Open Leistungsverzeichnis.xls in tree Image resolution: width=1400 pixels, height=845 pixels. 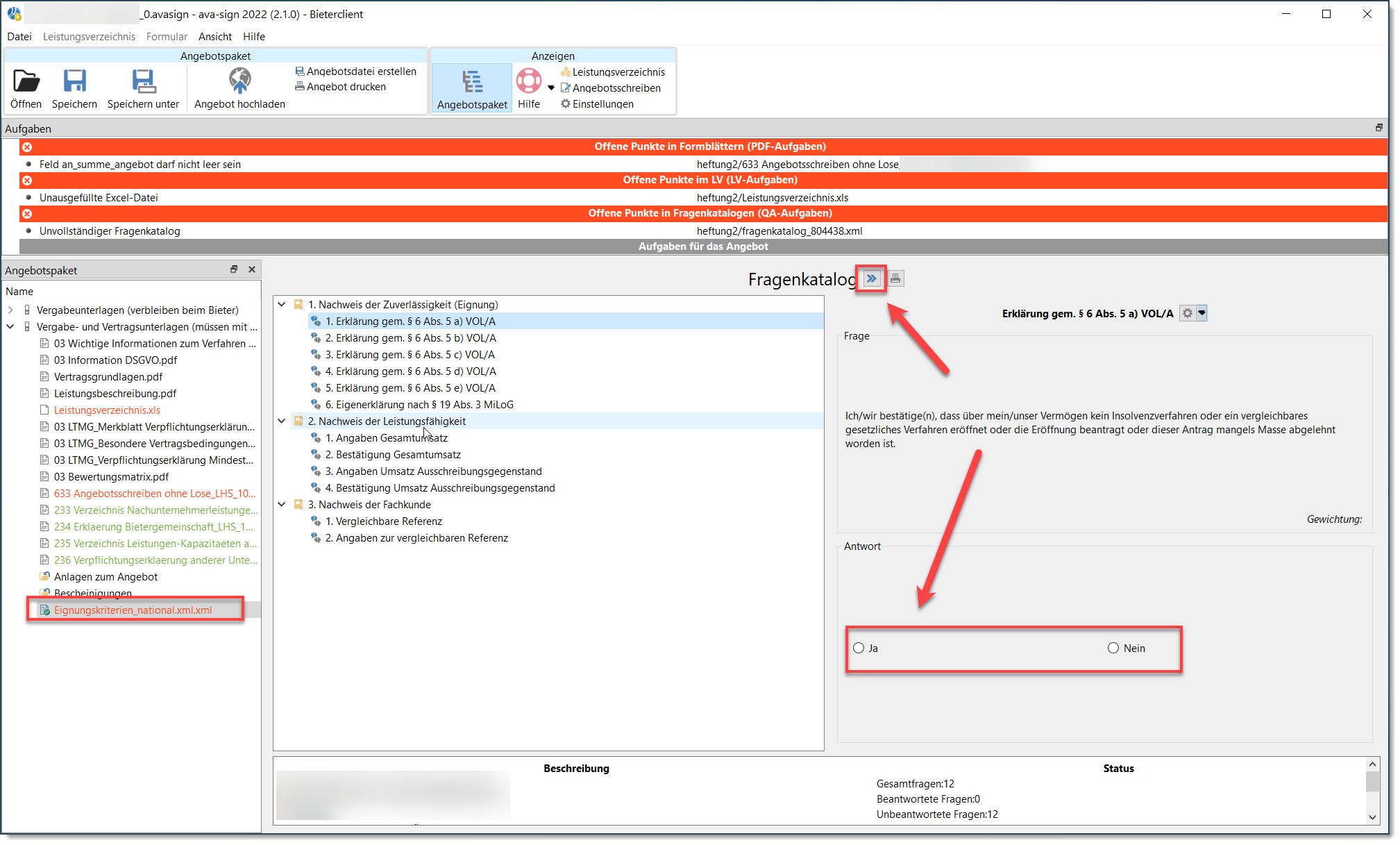(x=107, y=410)
